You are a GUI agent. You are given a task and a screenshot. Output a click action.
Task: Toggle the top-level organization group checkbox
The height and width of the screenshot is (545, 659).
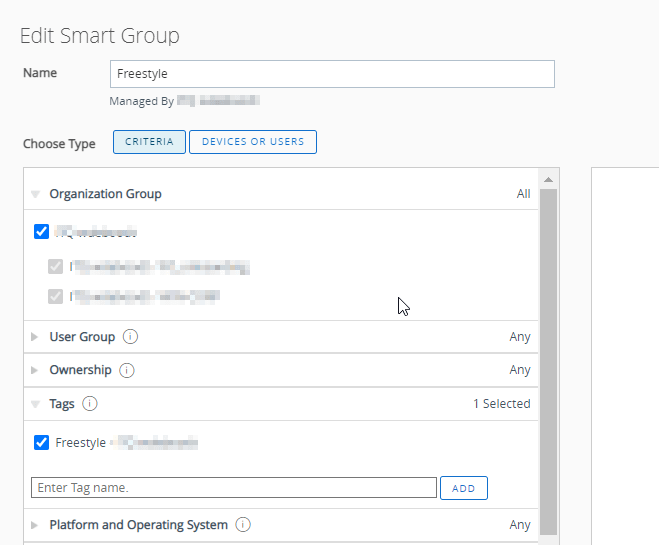click(x=41, y=232)
